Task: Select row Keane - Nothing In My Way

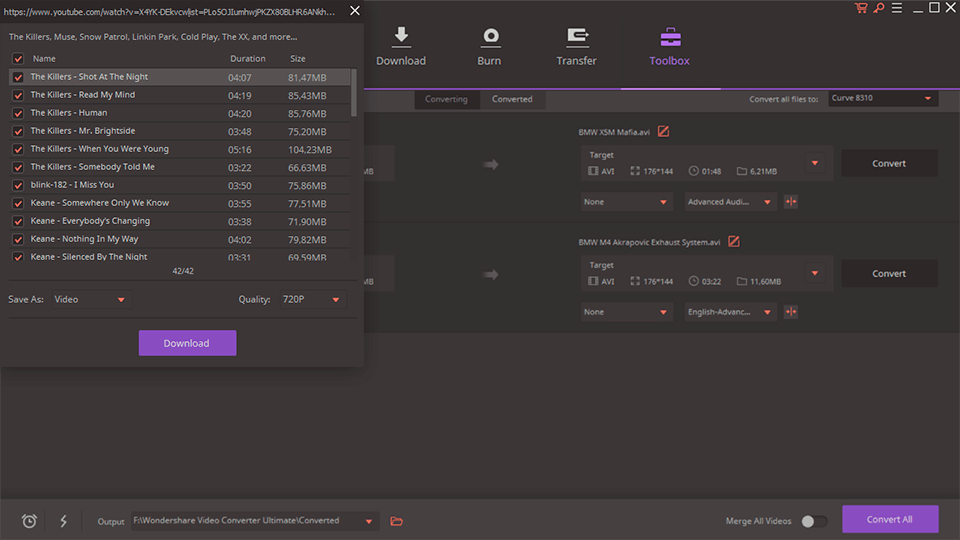Action: (180, 239)
